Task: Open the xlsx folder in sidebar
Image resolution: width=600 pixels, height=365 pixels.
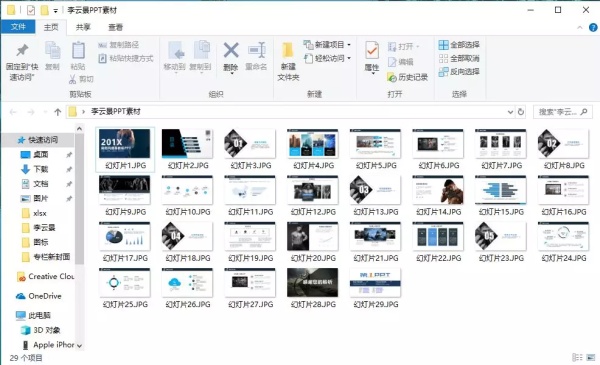Action: pyautogui.click(x=34, y=213)
